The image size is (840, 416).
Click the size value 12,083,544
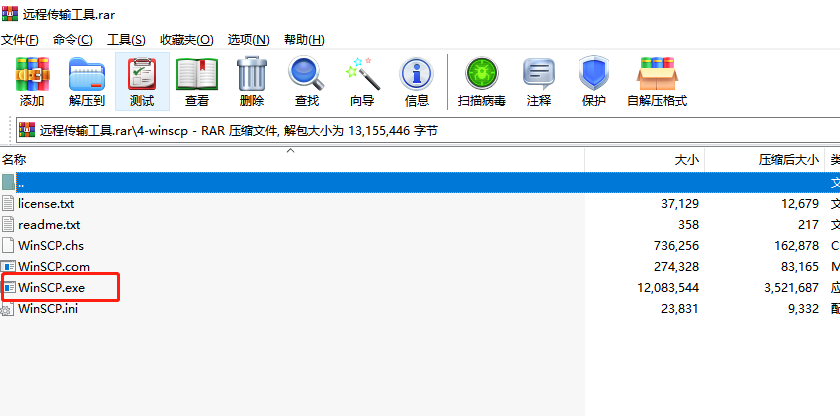pos(668,288)
